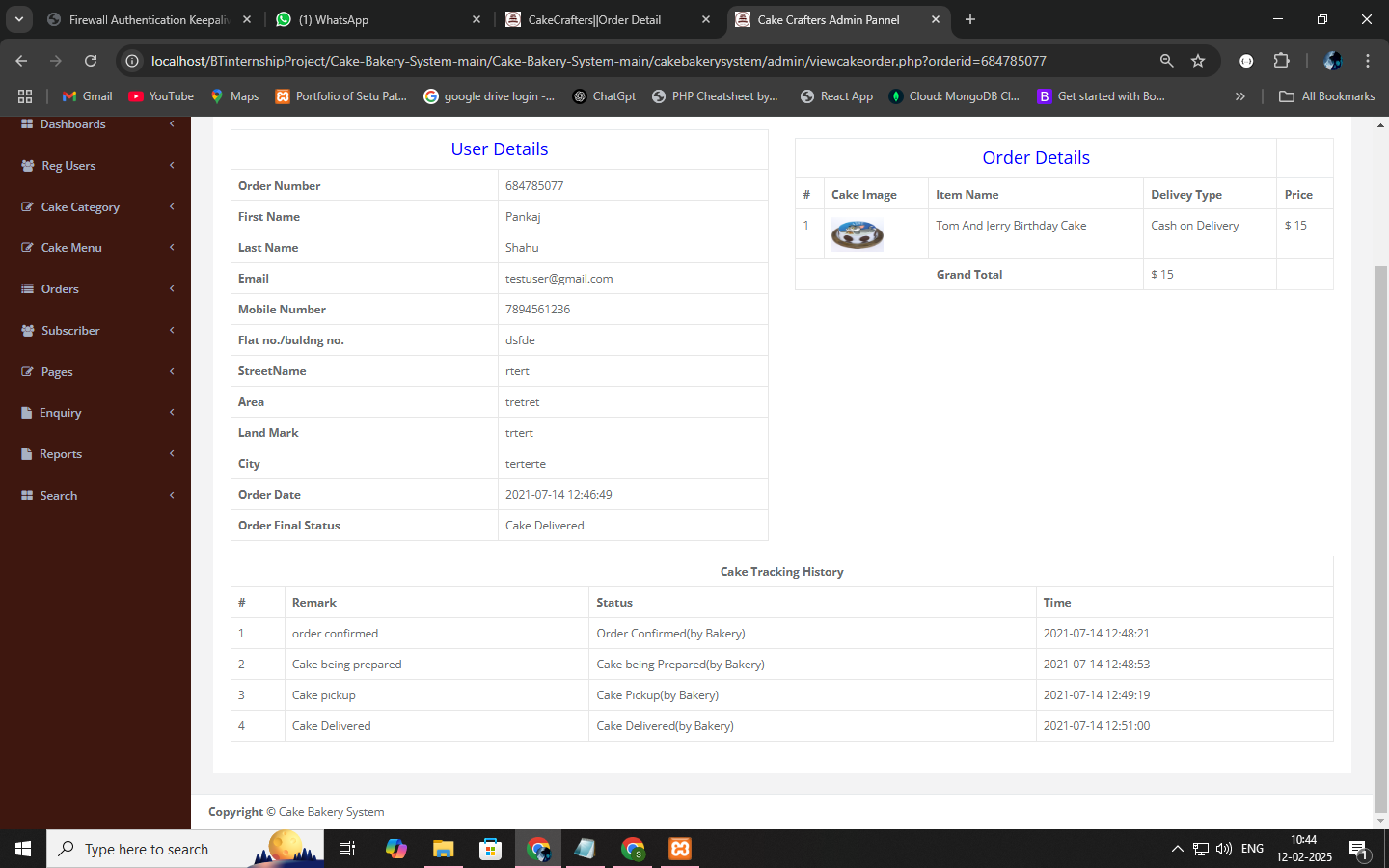Click the Enquiry file icon
Screen dimensions: 1389x868
26,413
